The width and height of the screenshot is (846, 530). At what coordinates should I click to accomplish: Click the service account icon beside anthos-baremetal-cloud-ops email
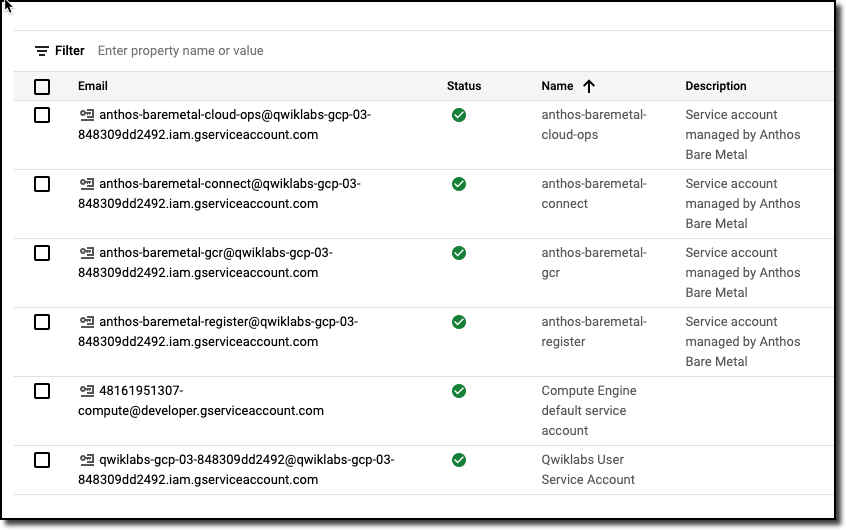coord(87,115)
